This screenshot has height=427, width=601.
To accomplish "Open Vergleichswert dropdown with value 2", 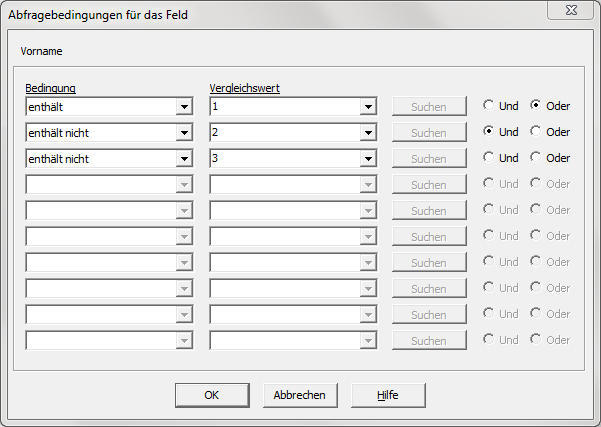I will tap(368, 132).
